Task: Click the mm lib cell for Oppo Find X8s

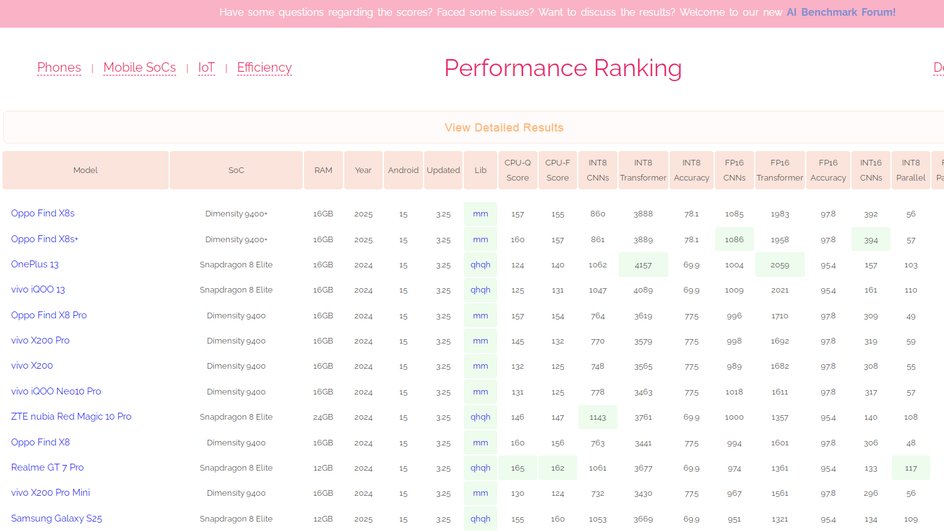Action: 480,214
